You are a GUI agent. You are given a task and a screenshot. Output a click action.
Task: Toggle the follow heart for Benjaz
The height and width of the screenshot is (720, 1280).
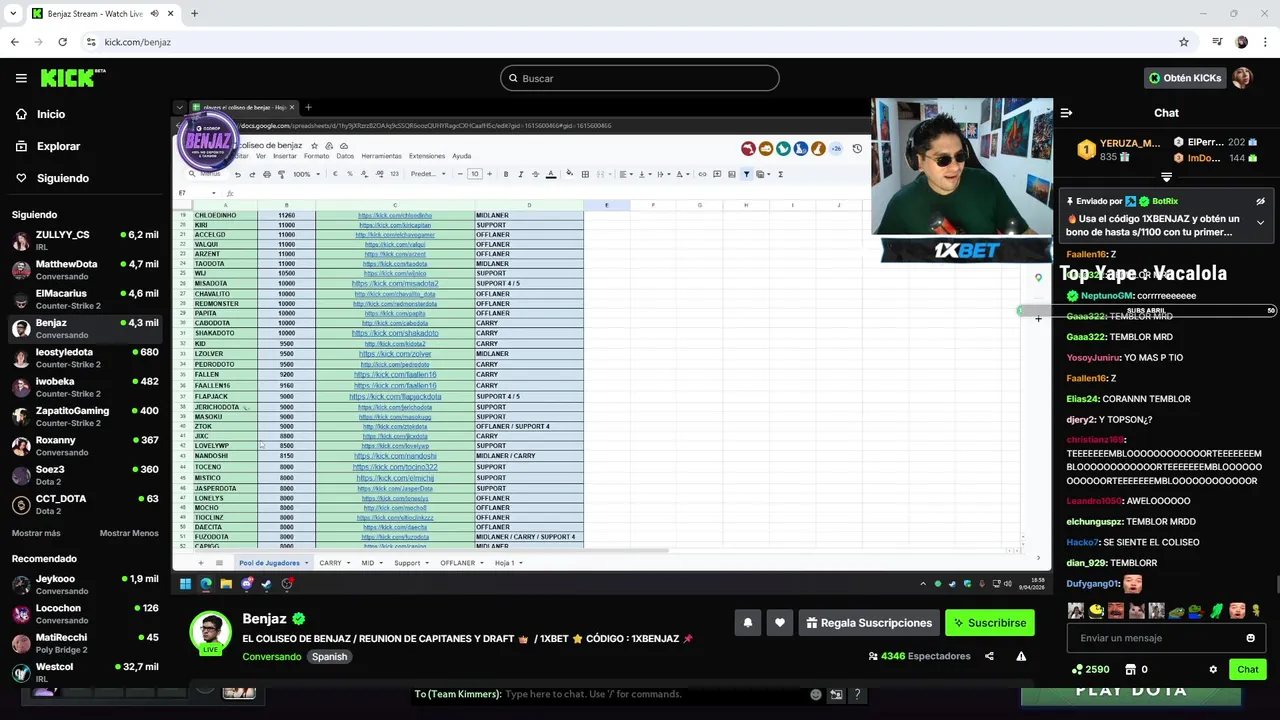point(780,623)
